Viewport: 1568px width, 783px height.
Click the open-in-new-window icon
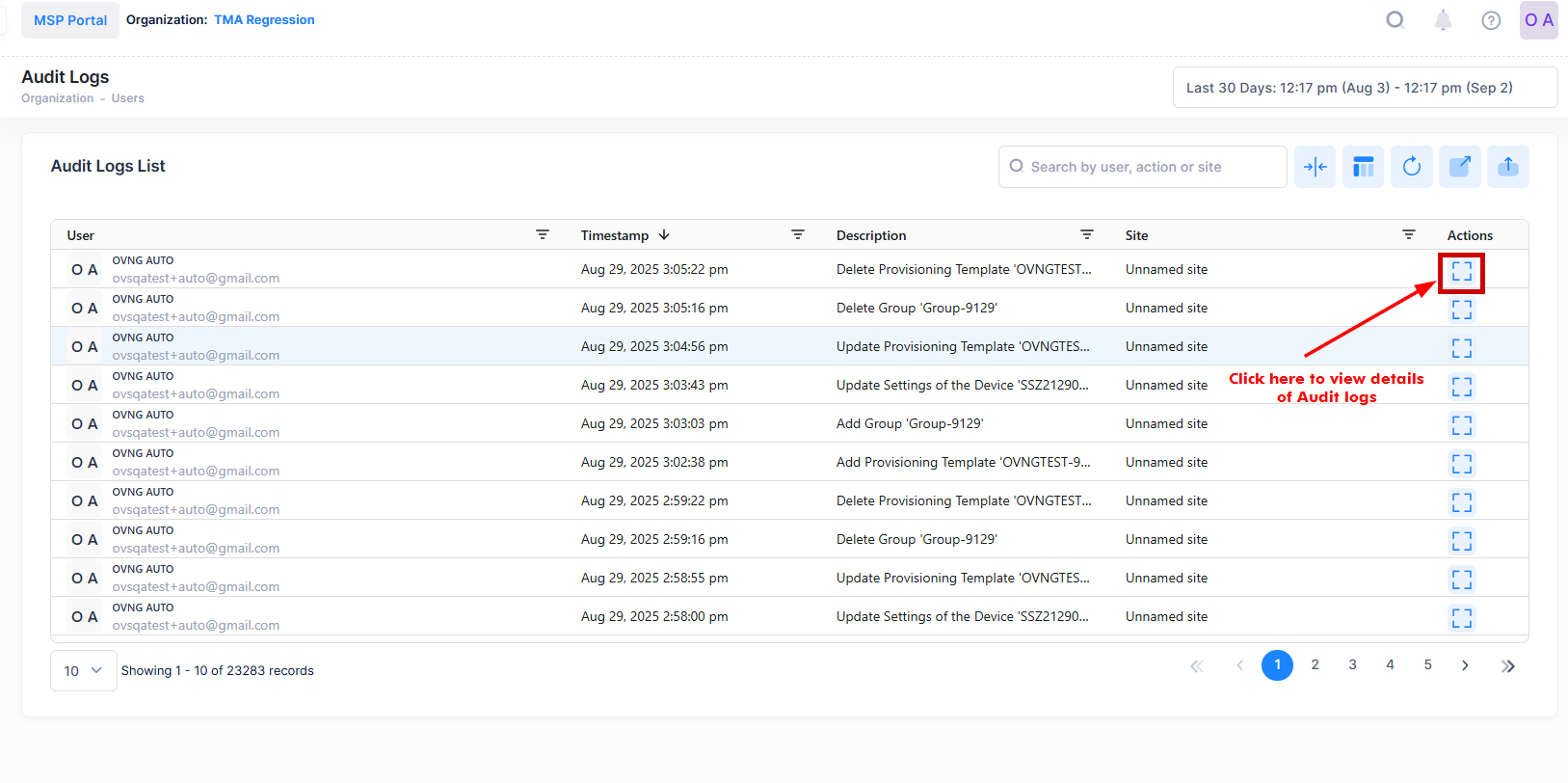coord(1459,167)
